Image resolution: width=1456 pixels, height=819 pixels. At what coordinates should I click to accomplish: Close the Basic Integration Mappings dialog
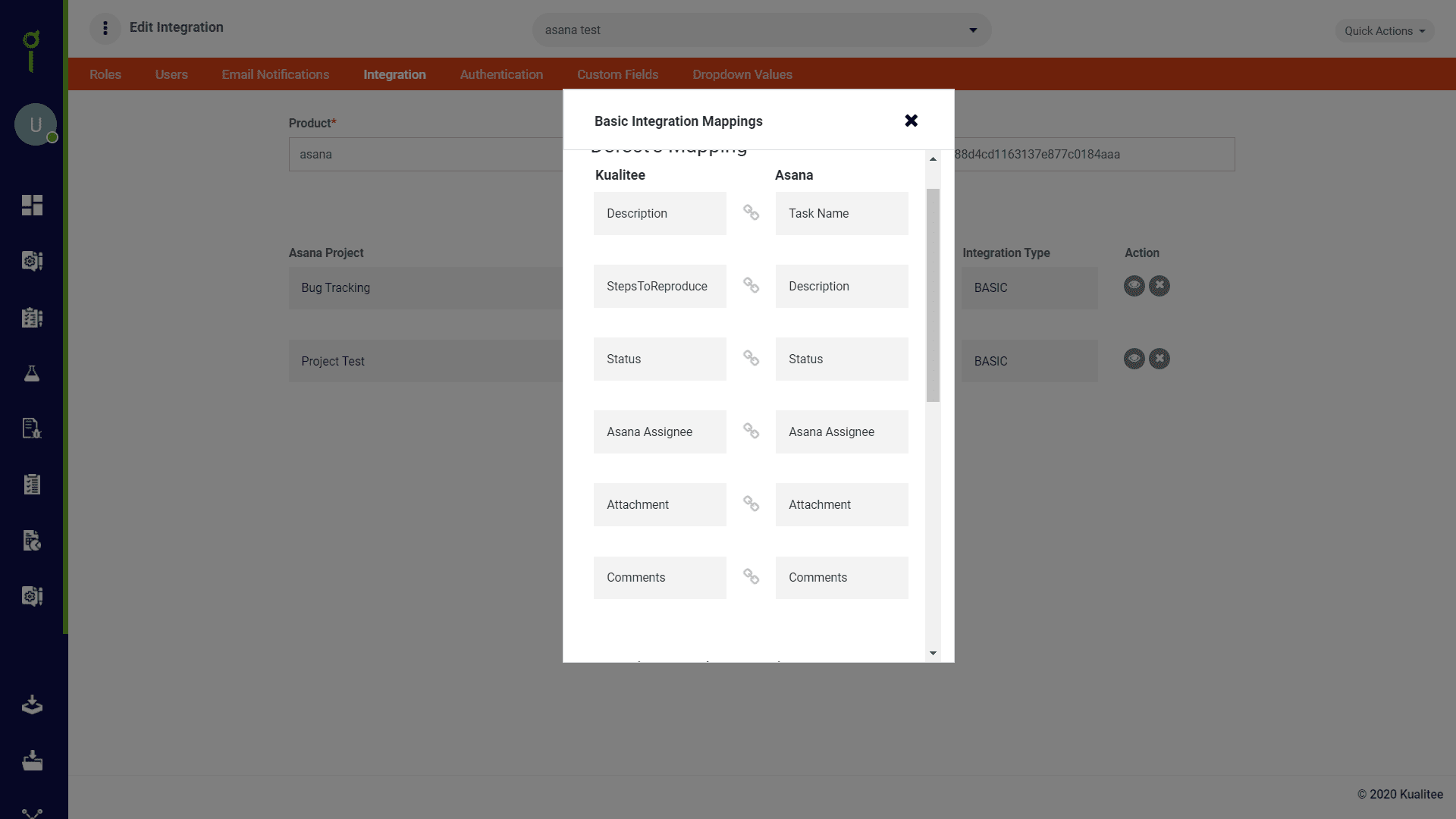pyautogui.click(x=912, y=121)
